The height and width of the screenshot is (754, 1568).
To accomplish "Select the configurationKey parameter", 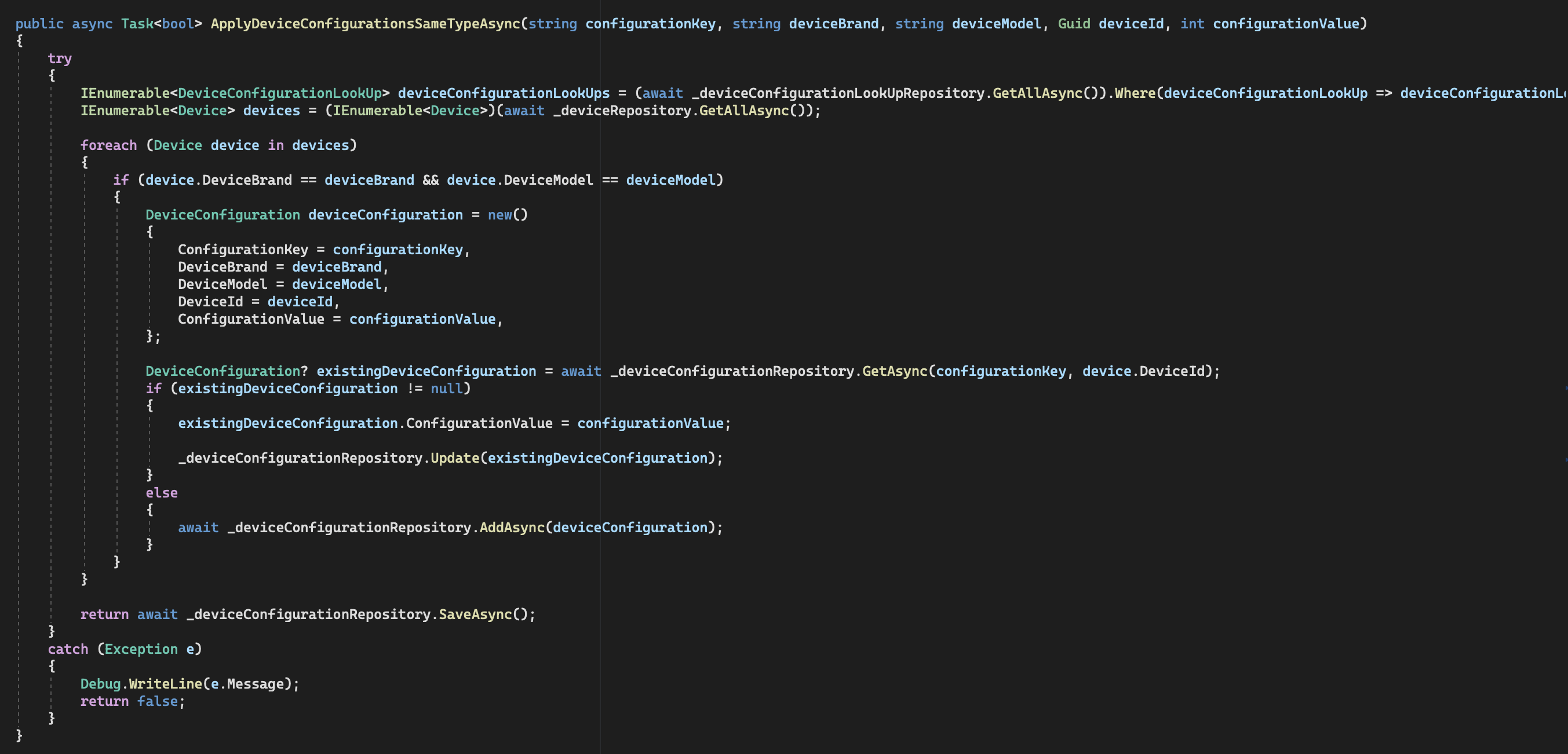I will [652, 23].
